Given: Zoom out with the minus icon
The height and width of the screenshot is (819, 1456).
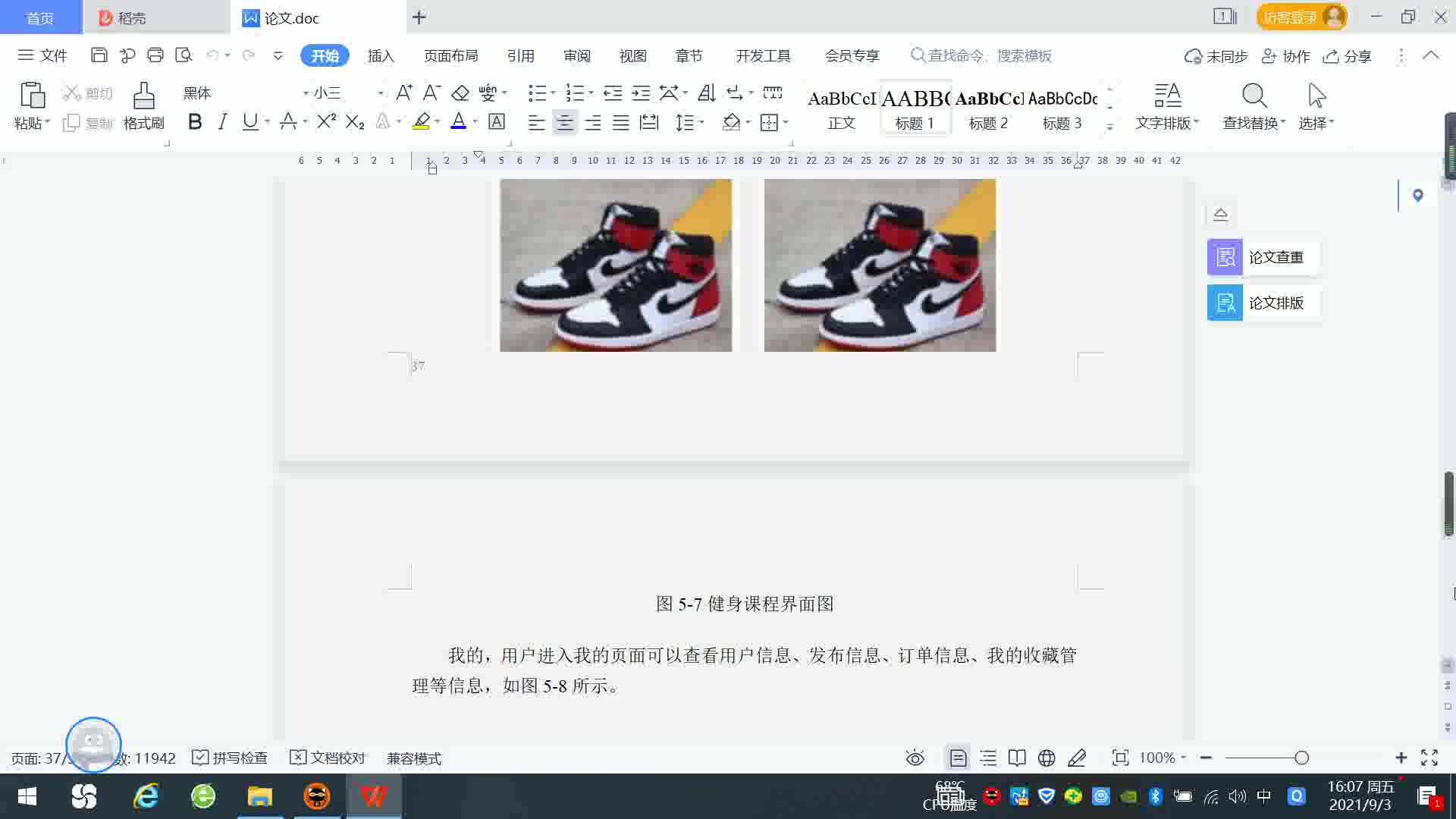Looking at the screenshot, I should (1206, 758).
